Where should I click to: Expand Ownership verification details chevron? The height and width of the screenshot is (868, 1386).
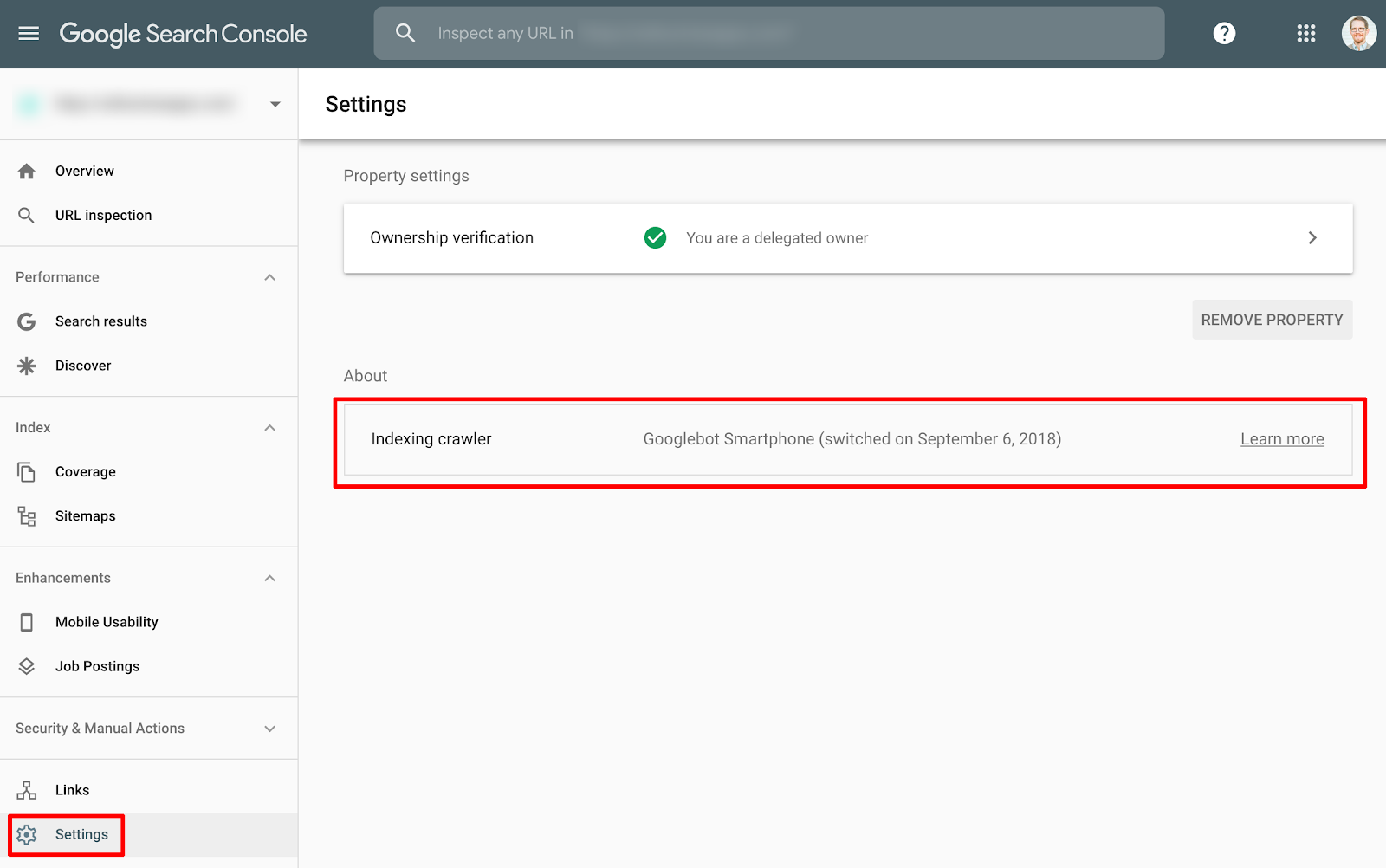pyautogui.click(x=1312, y=237)
